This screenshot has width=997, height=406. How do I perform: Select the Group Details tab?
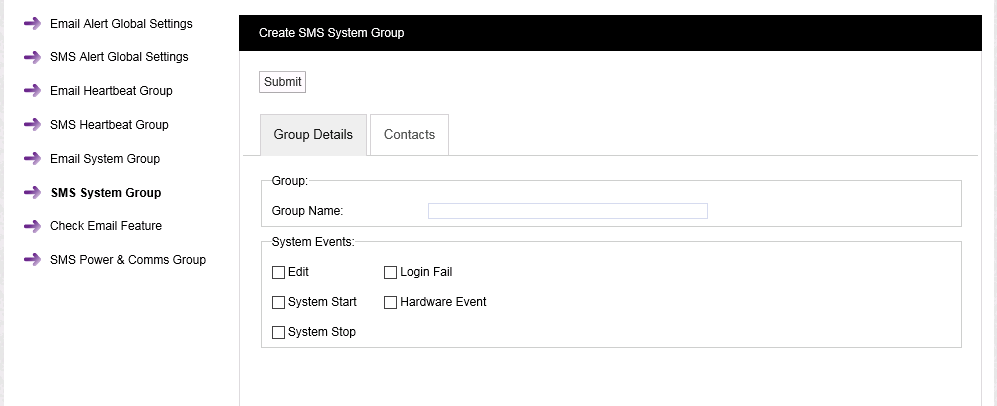tap(313, 135)
